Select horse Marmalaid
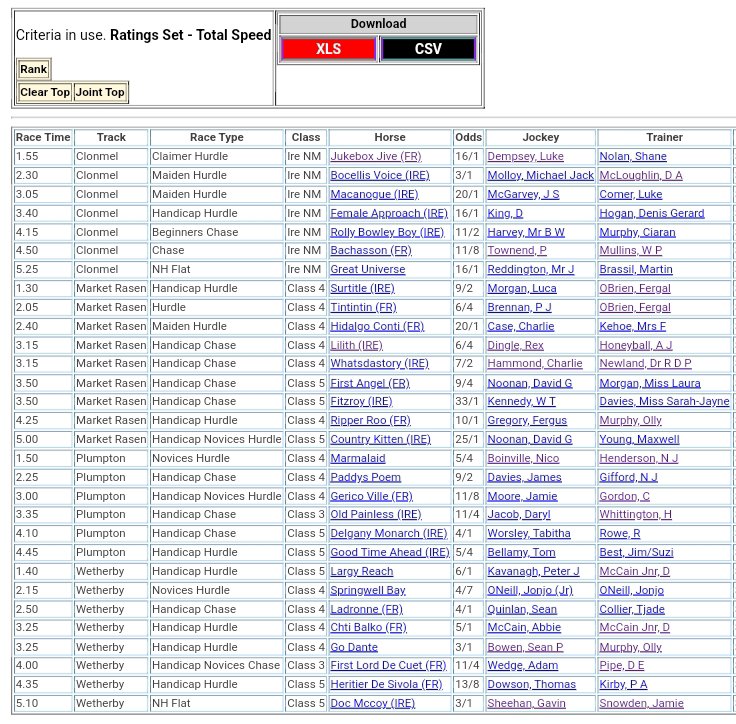Viewport: 736px width, 724px height. (360, 459)
